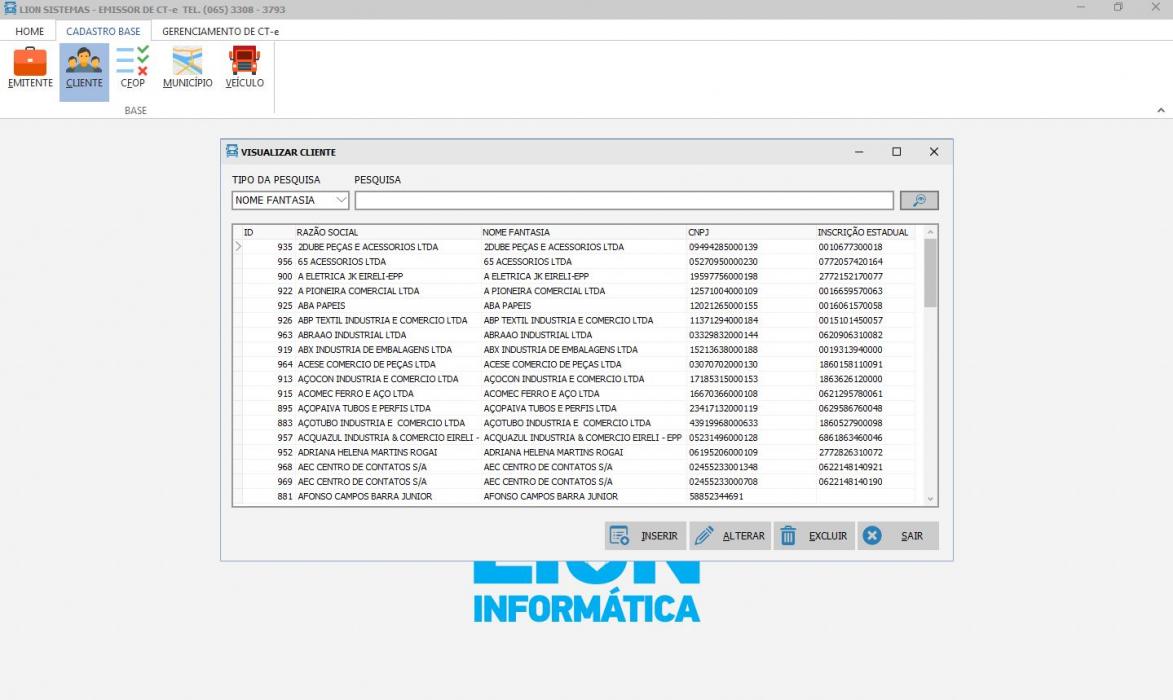The height and width of the screenshot is (700, 1173).
Task: Open the Tipo da Pesquisa dropdown
Action: pyautogui.click(x=290, y=200)
